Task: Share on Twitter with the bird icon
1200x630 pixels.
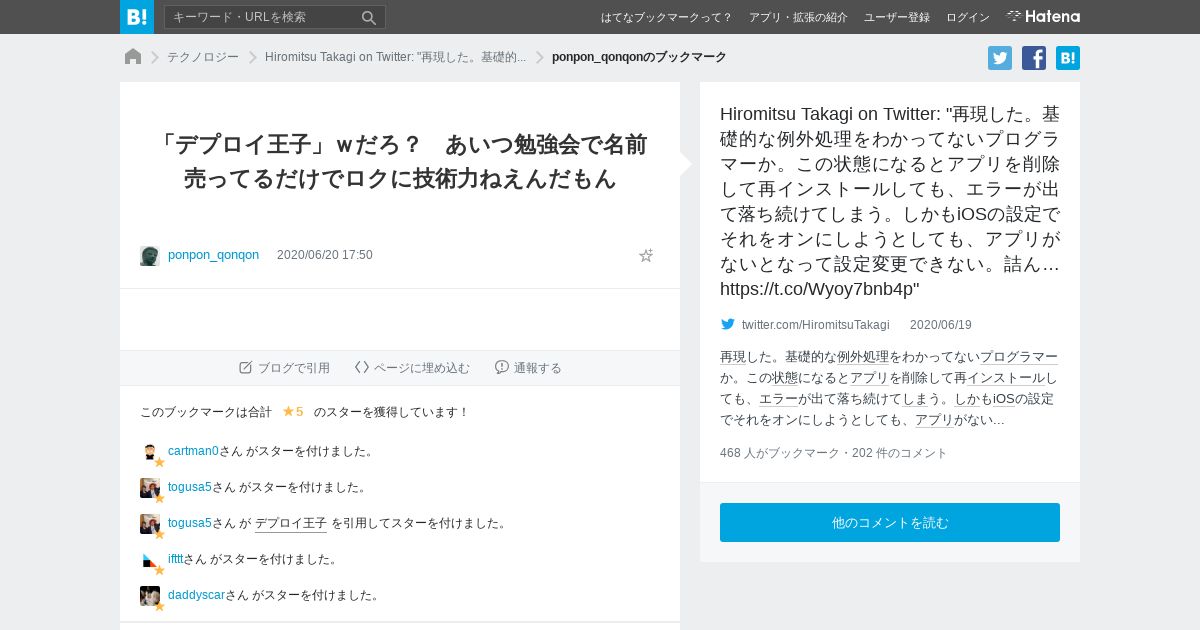Action: click(x=1000, y=58)
